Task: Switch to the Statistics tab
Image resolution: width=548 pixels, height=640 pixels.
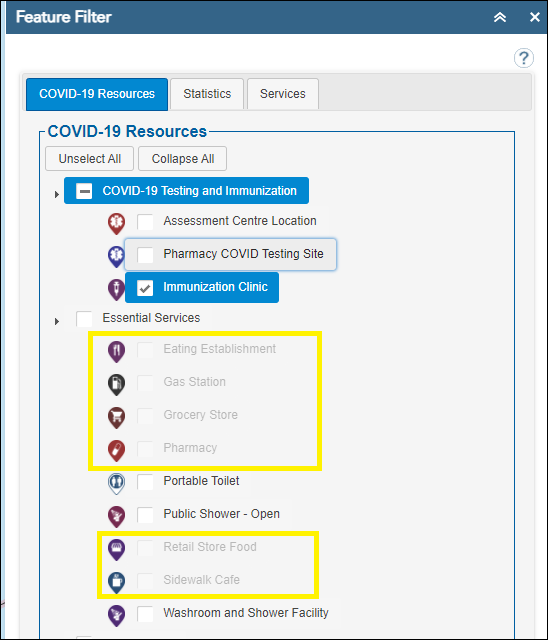Action: [207, 94]
